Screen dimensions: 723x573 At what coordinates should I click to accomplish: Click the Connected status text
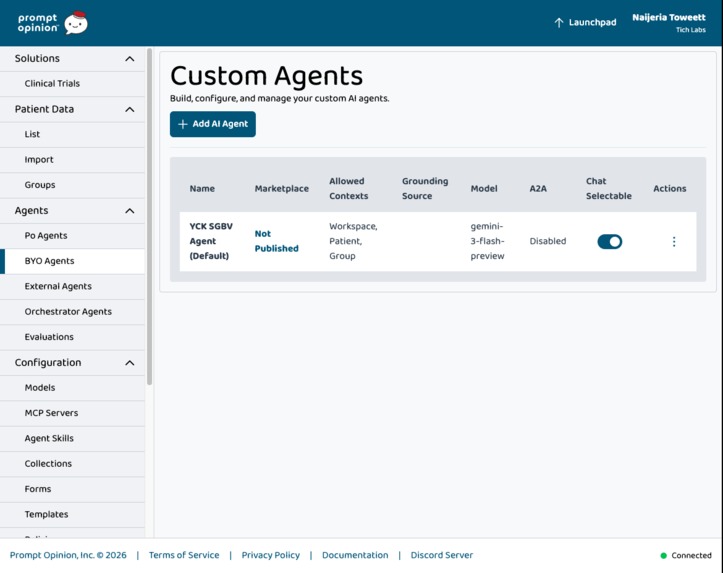click(x=691, y=555)
